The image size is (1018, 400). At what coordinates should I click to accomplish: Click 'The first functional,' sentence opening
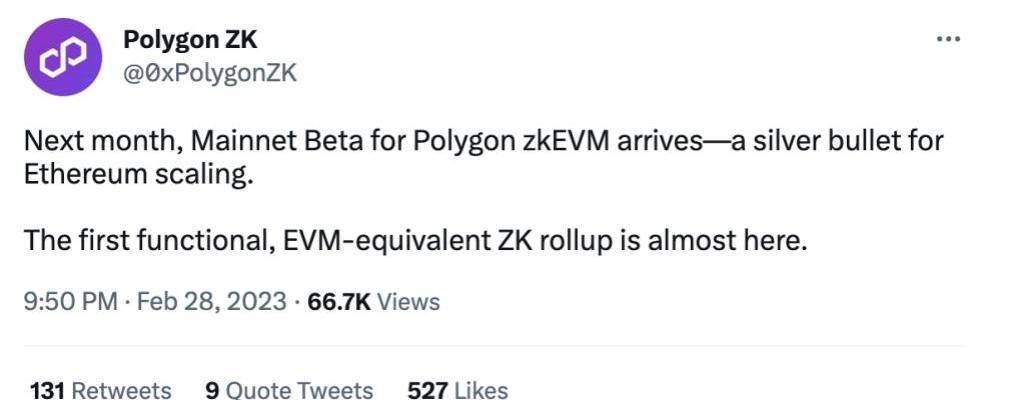(x=149, y=241)
